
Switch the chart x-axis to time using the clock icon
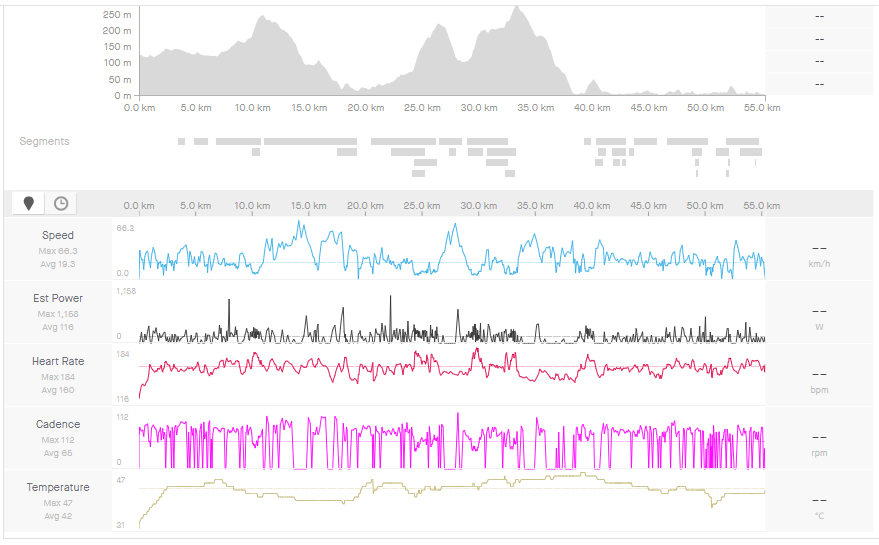click(x=61, y=203)
